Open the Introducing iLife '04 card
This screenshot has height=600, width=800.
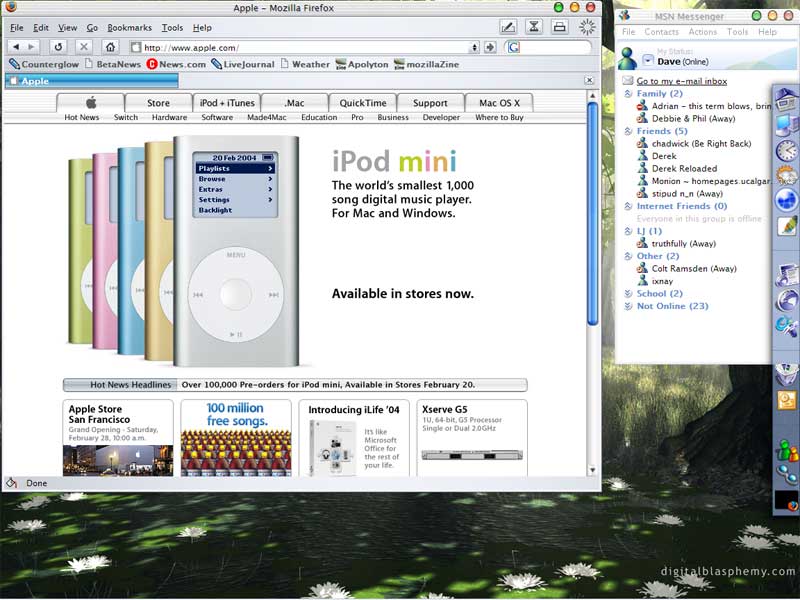pos(354,438)
